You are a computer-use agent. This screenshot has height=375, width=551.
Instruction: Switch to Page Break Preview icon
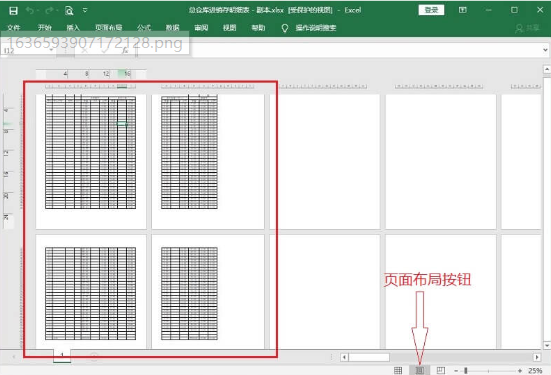[441, 370]
